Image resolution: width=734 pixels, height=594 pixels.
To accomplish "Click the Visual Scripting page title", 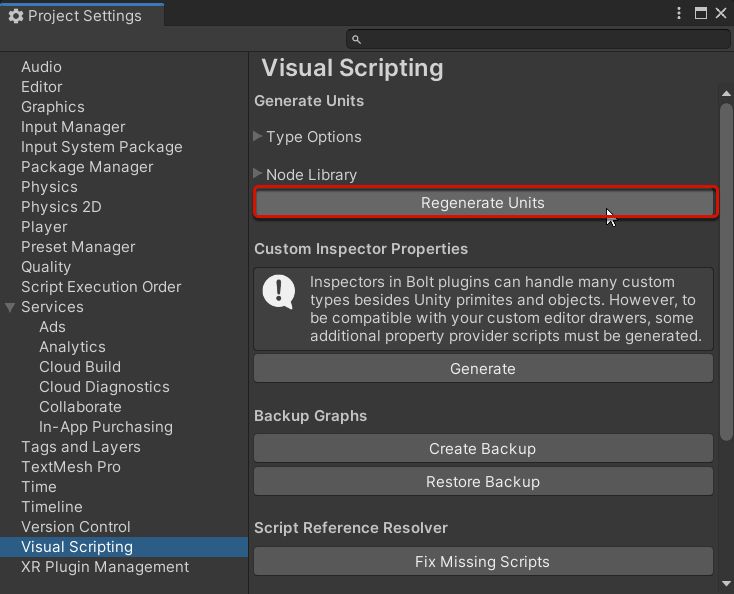I will (352, 68).
